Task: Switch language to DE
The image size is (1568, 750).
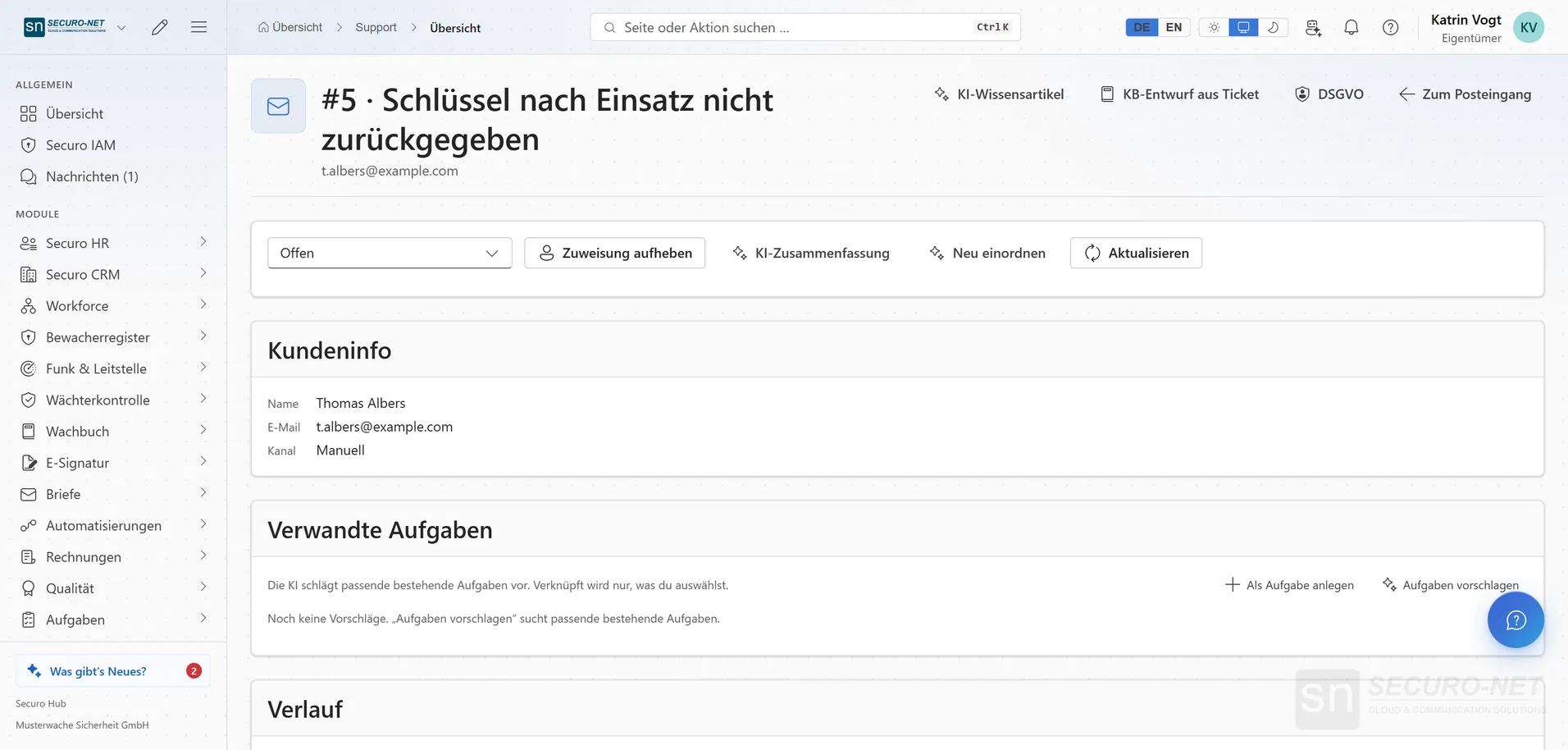Action: click(1142, 27)
